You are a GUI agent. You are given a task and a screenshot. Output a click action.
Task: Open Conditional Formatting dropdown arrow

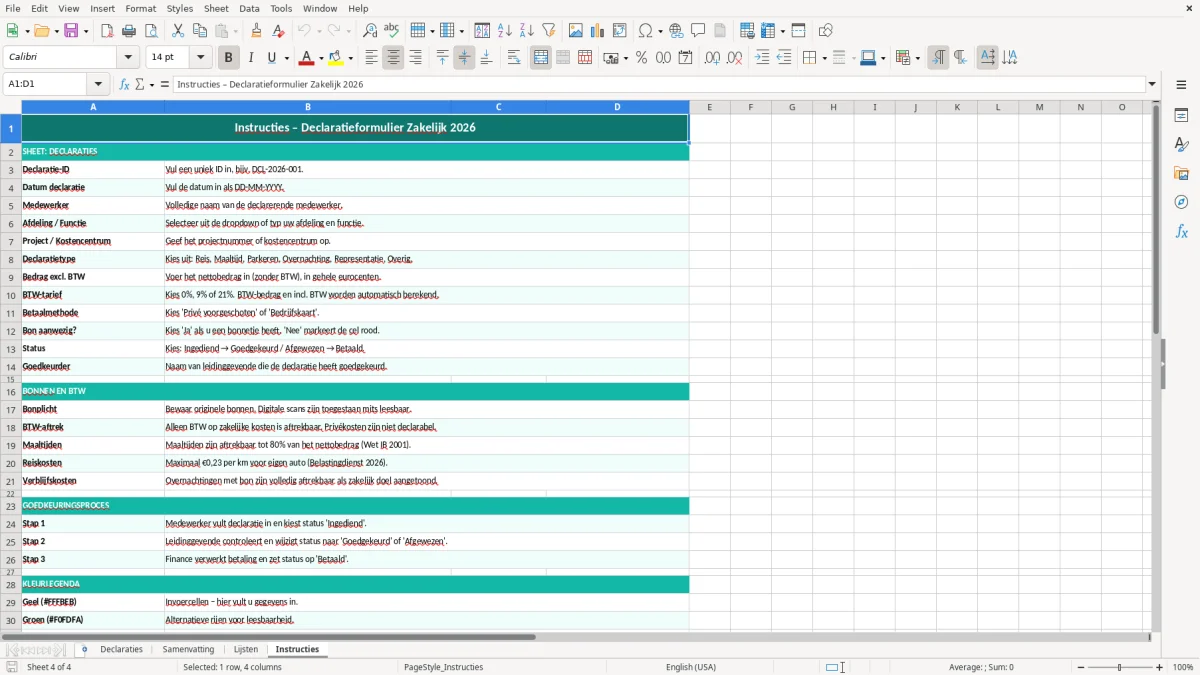tap(917, 58)
